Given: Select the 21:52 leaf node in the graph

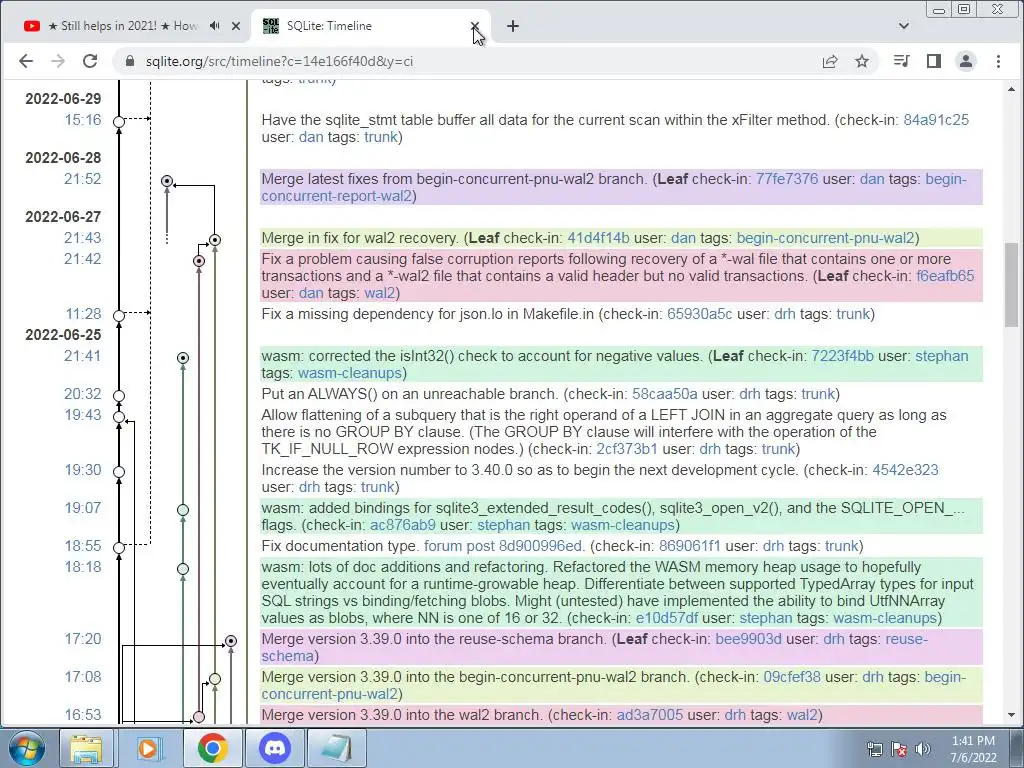Looking at the screenshot, I should [167, 181].
